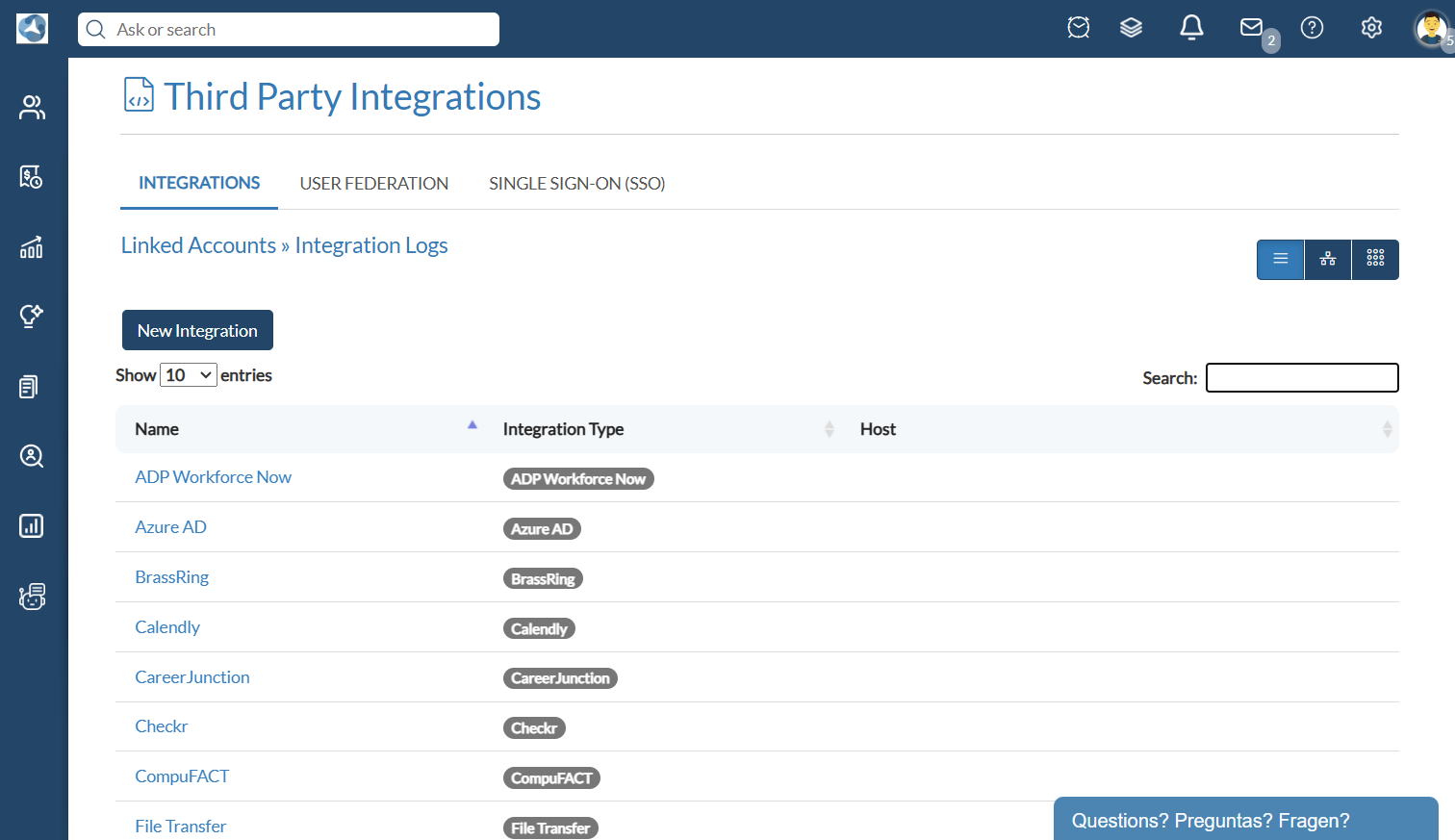
Task: Click the mail unread count badge
Action: point(1271,40)
